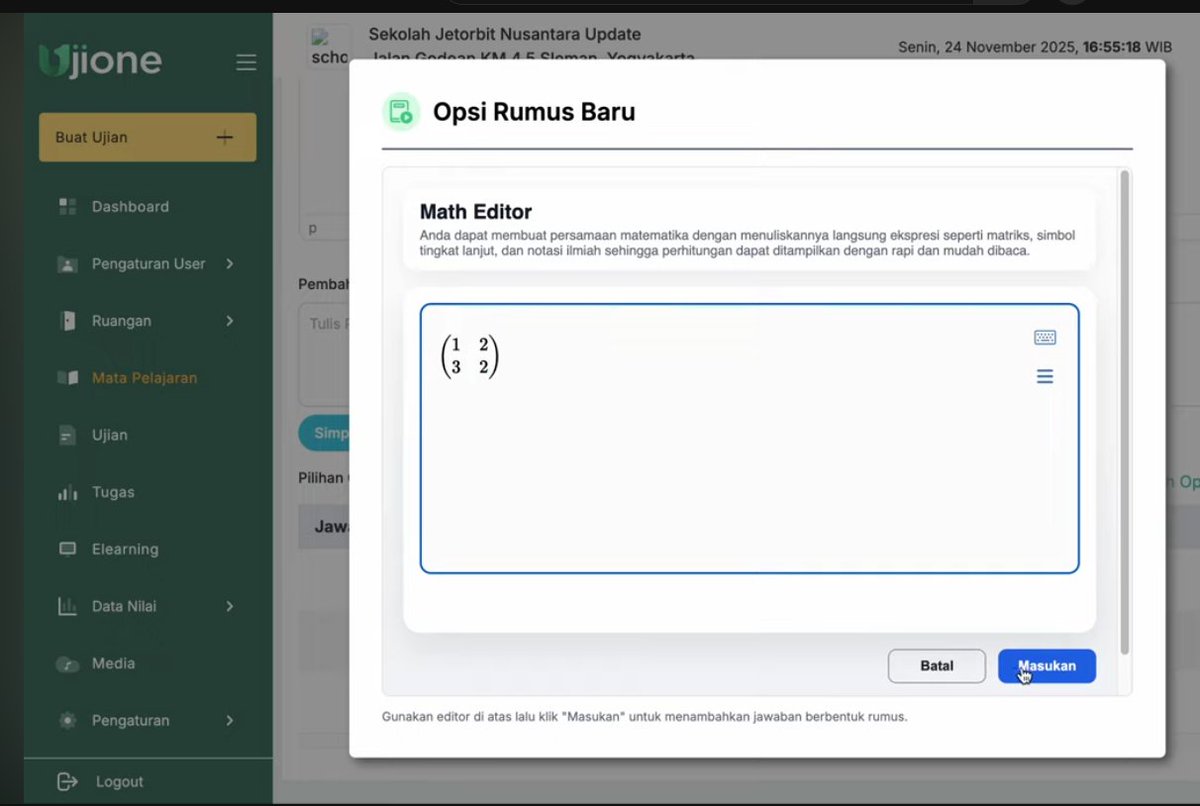Click the Gunakan editor di atas hint text
Viewport: 1200px width, 806px height.
coord(645,717)
